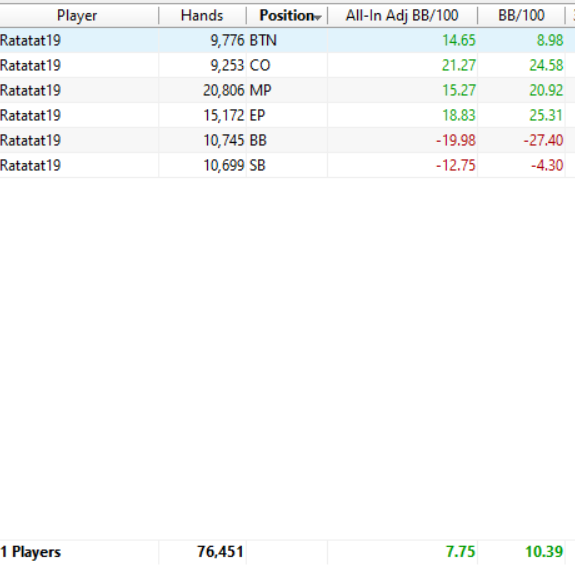
Task: Click the 9,253 hands cell
Action: (227, 65)
